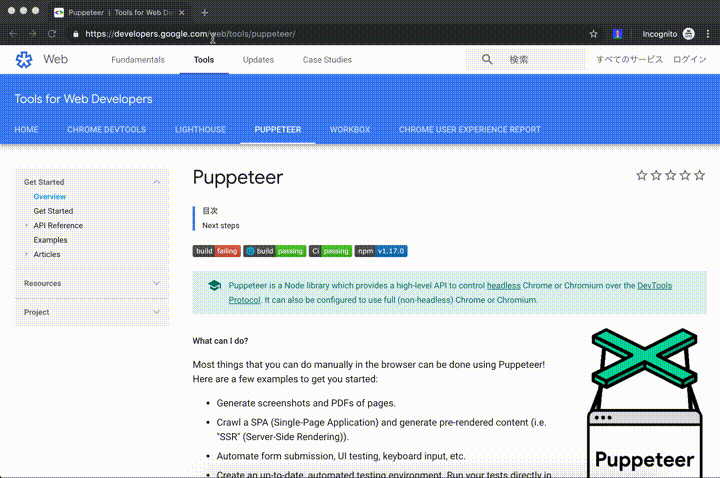720x478 pixels.
Task: Switch to the LIGHTHOUSE tab
Action: (x=200, y=129)
